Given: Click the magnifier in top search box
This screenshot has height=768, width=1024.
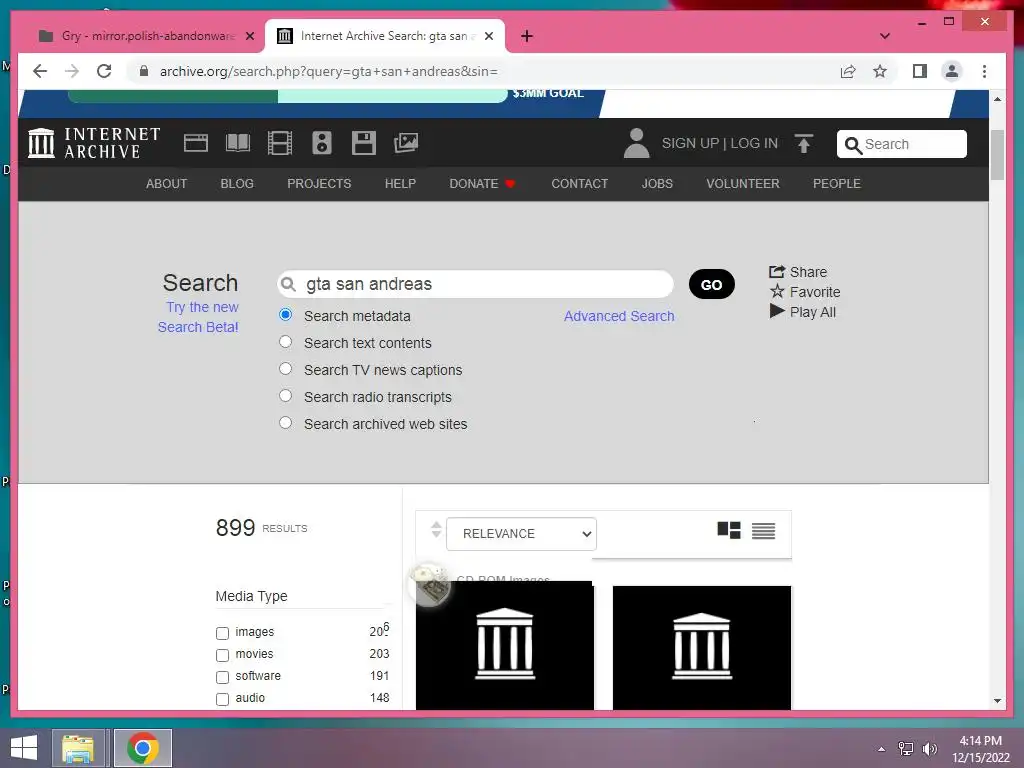Looking at the screenshot, I should click(853, 144).
